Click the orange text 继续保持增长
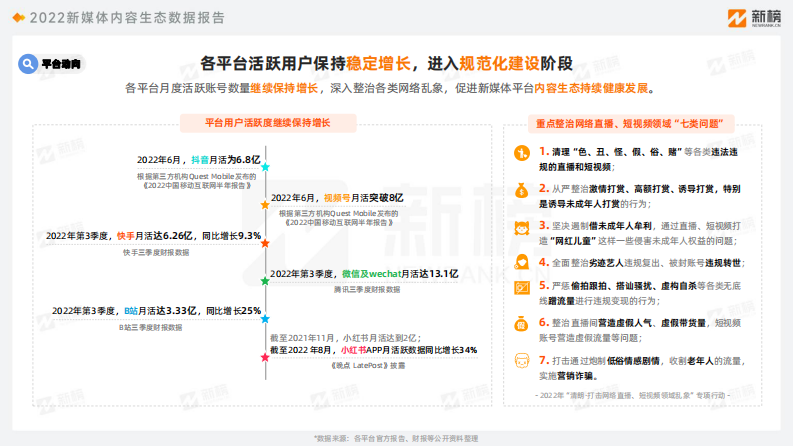793x446 pixels. click(x=284, y=88)
